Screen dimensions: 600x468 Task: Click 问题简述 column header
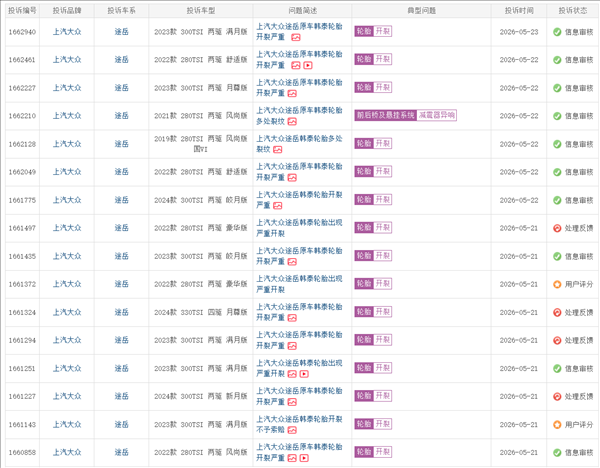coord(302,11)
